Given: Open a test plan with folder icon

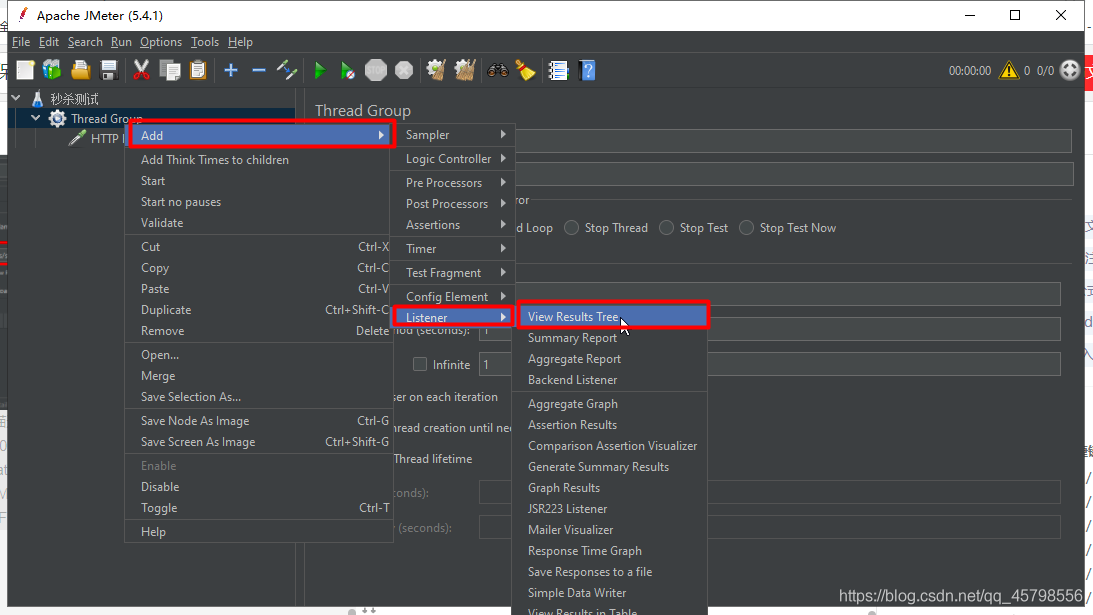Looking at the screenshot, I should (81, 70).
